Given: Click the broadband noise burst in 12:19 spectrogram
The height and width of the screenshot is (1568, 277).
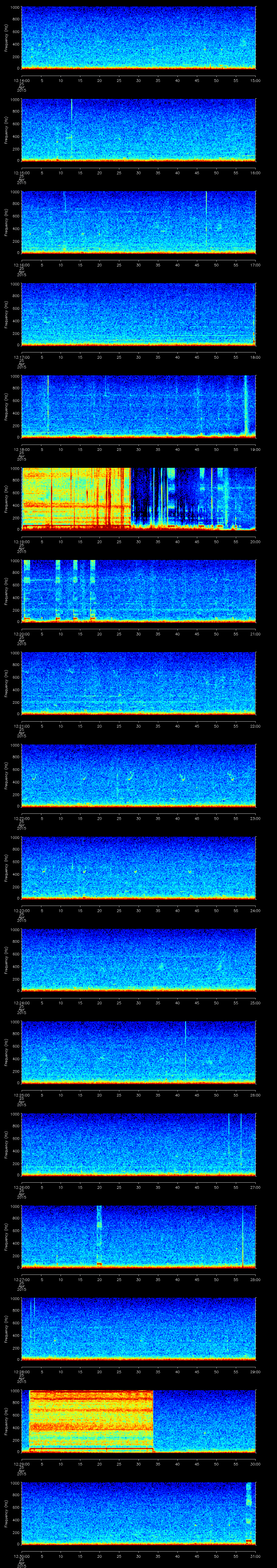Looking at the screenshot, I should (77, 499).
